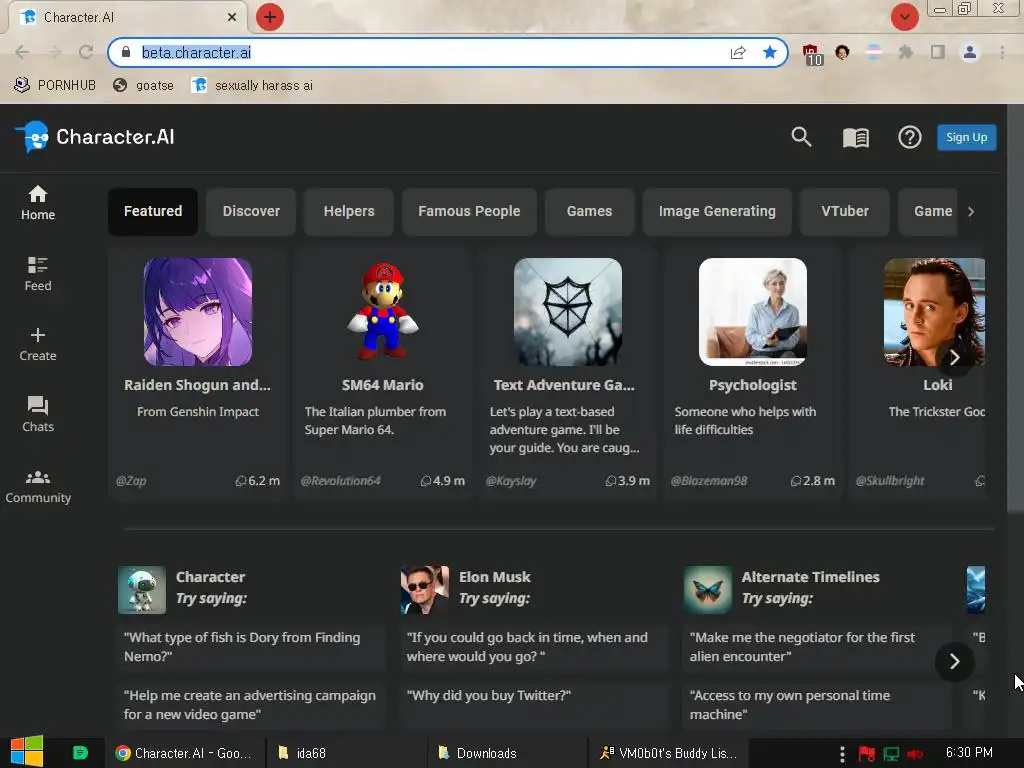Open Text Adventure Game card image
1024x768 pixels.
click(x=568, y=312)
